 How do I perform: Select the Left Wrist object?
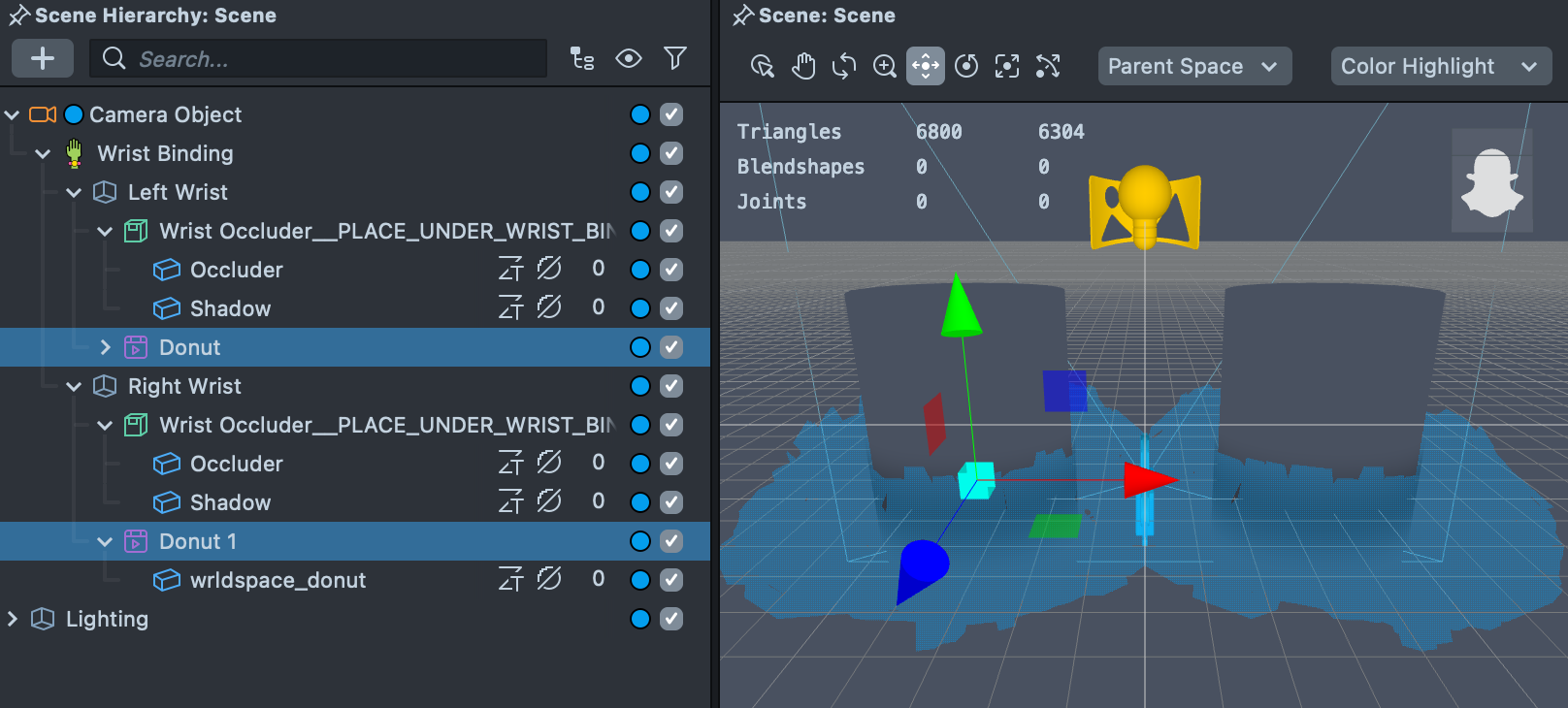[x=178, y=192]
